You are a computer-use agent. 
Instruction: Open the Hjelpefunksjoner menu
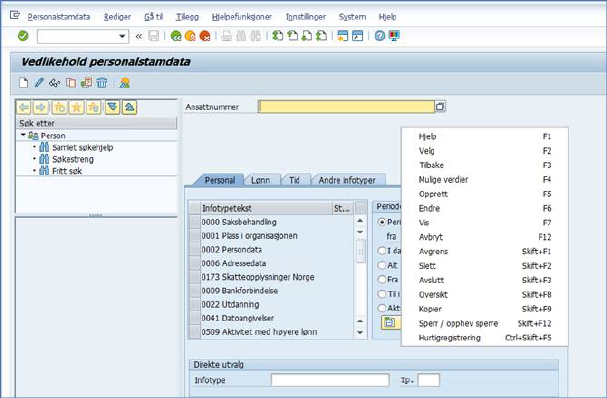242,17
